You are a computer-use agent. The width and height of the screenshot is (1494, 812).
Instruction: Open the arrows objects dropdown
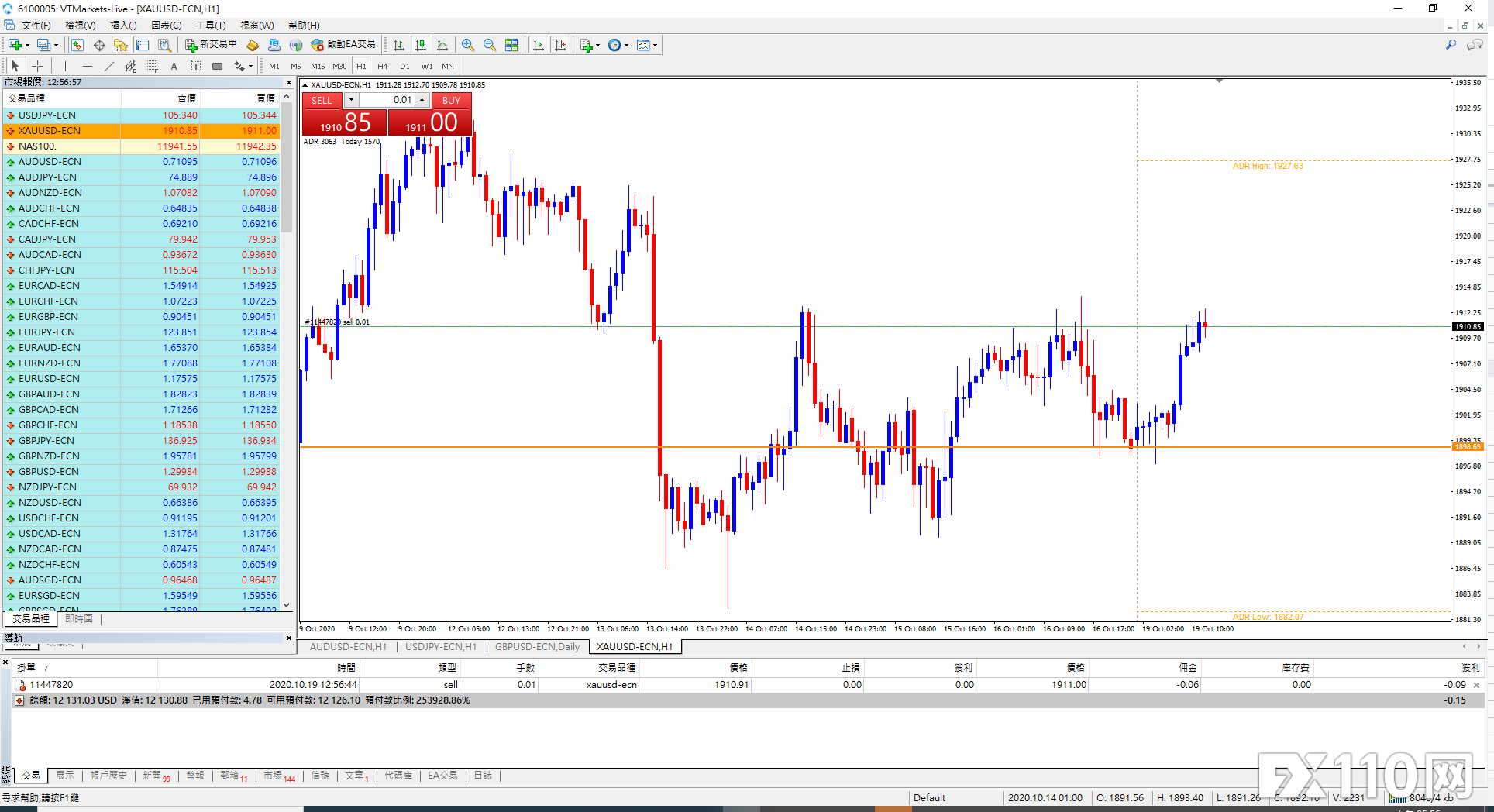coord(243,67)
